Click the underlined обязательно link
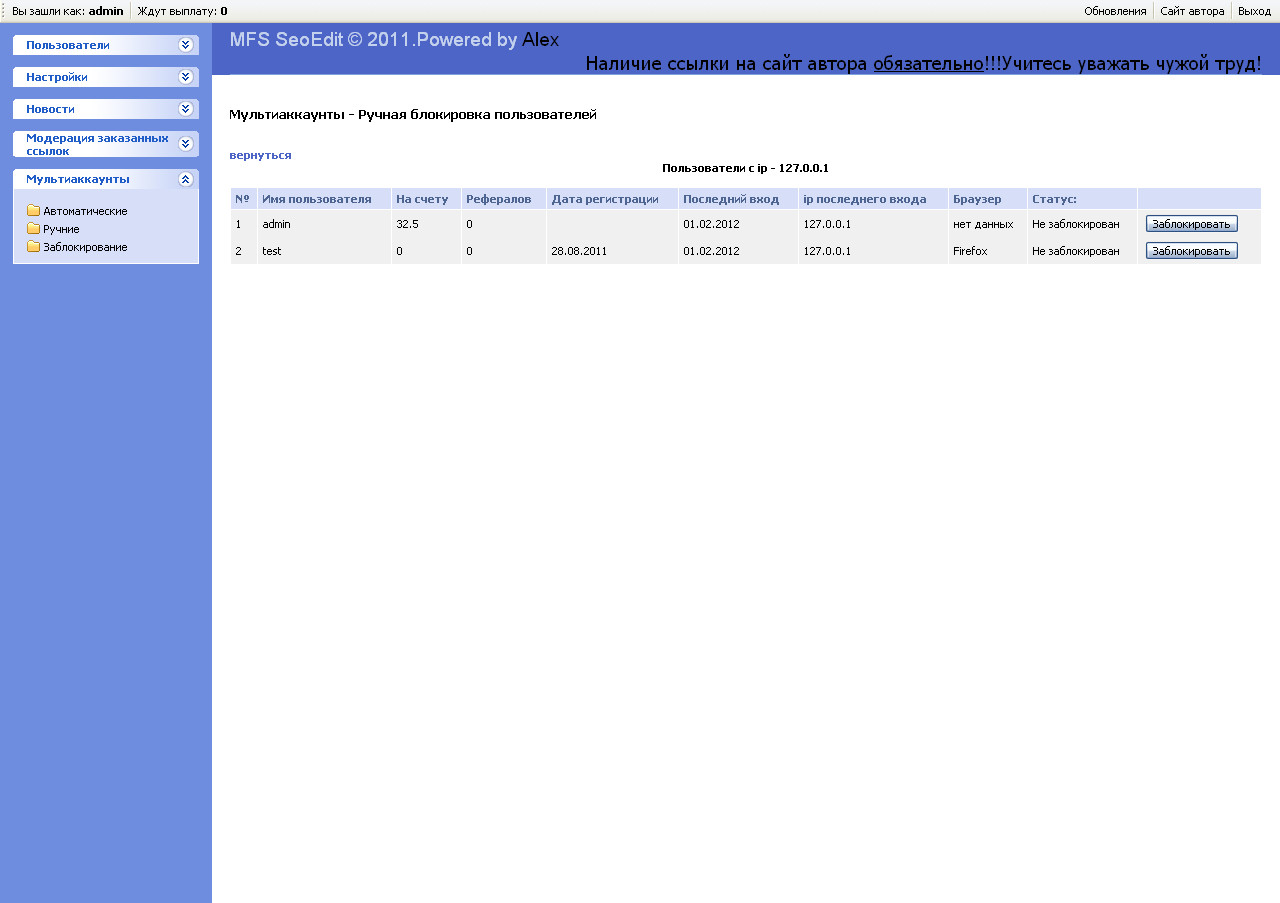This screenshot has width=1280, height=903. pos(928,63)
